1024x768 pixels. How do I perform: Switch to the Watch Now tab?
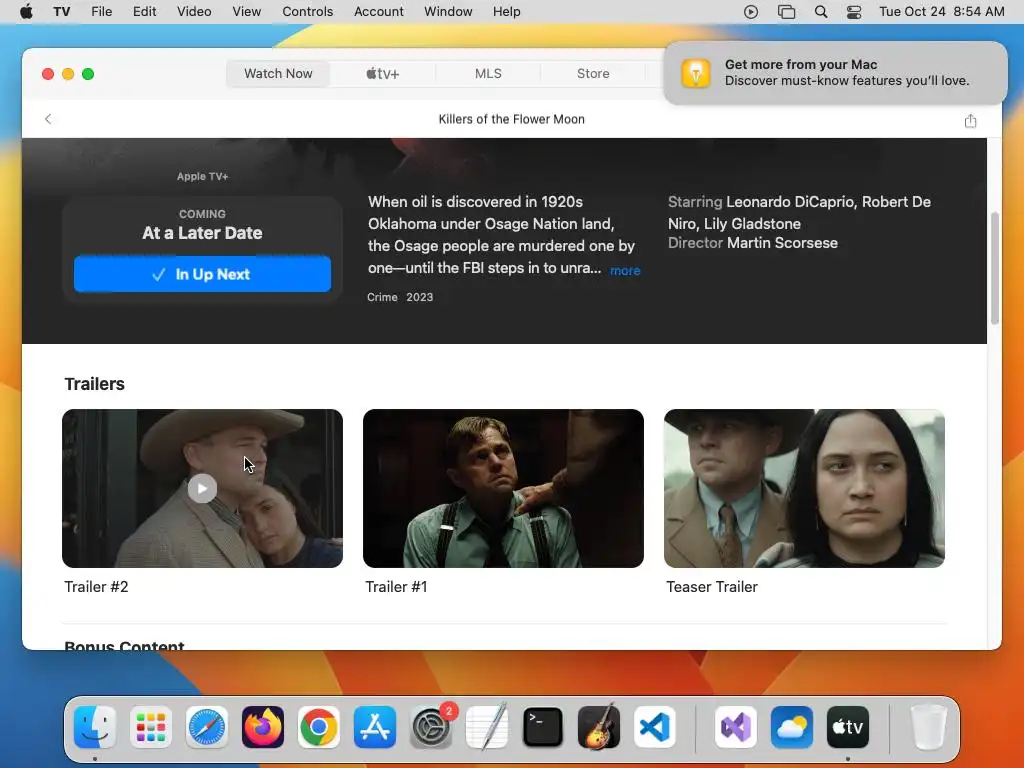(278, 74)
